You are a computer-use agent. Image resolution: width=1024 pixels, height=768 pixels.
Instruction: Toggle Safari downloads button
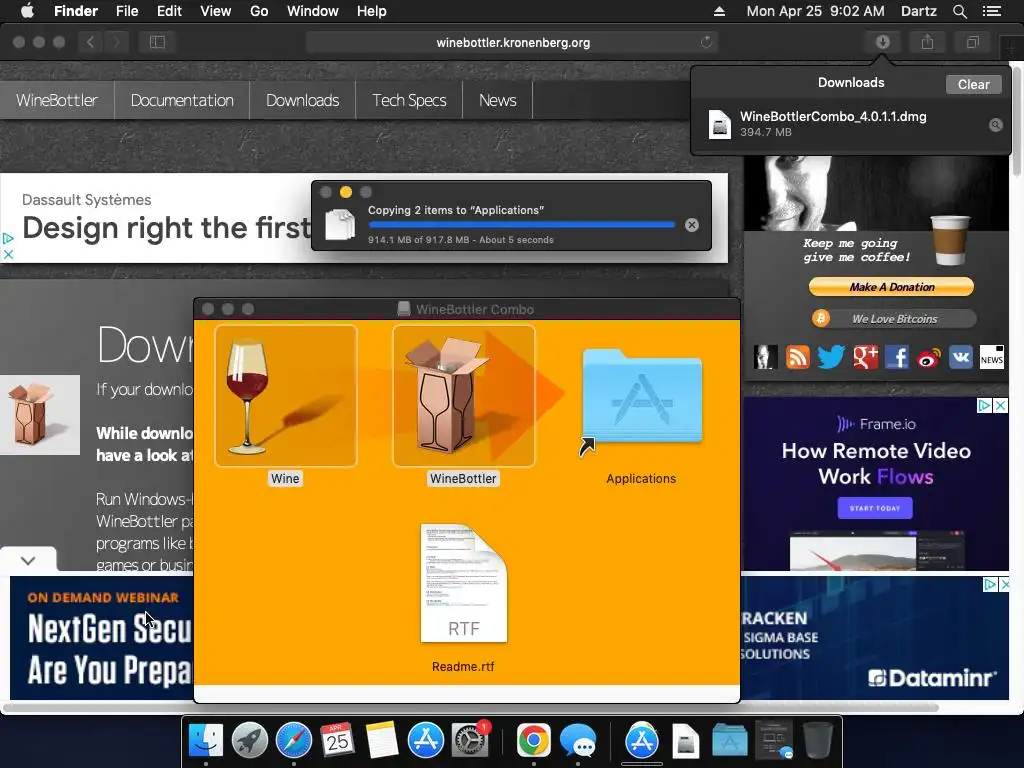click(x=883, y=42)
